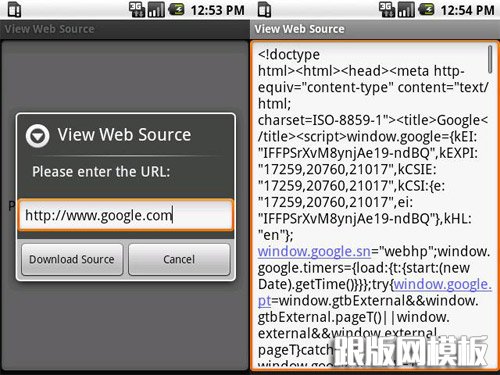Open the window.google.sn link in source
Screen dimensions: 500x375
pos(314,251)
